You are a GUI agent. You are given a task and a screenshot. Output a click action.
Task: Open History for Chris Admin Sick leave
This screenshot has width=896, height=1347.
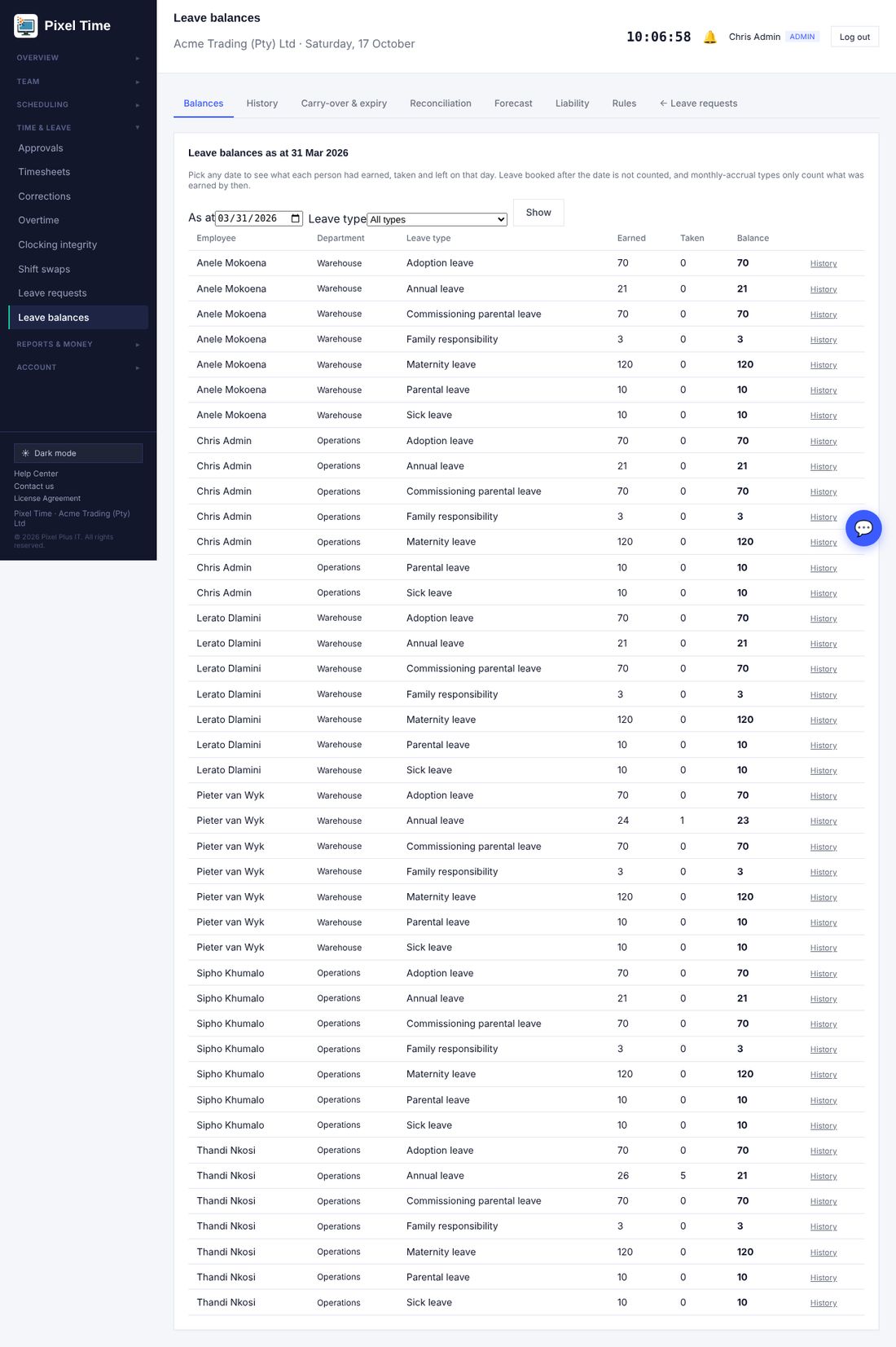click(824, 594)
